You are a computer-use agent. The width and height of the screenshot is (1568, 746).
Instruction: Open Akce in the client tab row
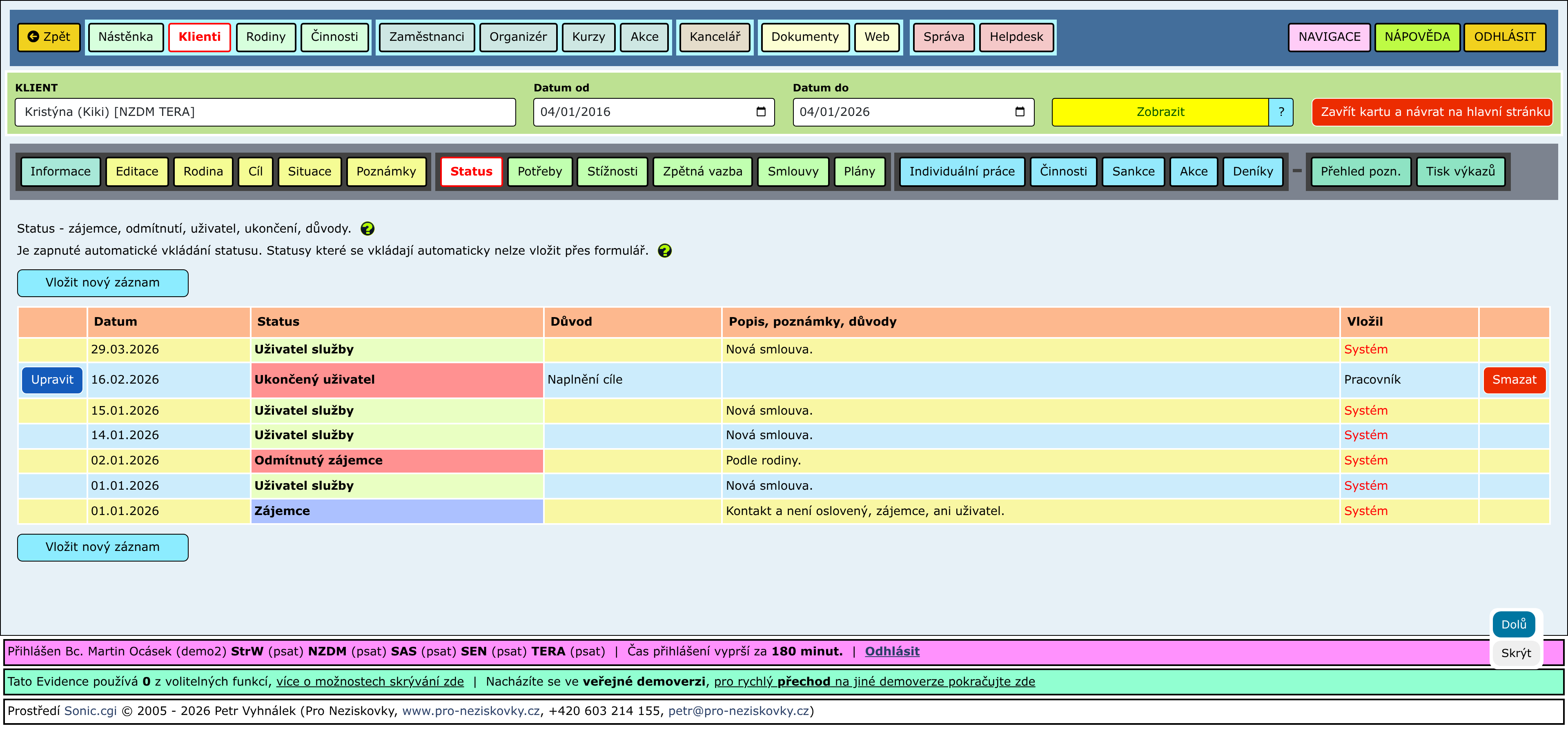click(1194, 171)
